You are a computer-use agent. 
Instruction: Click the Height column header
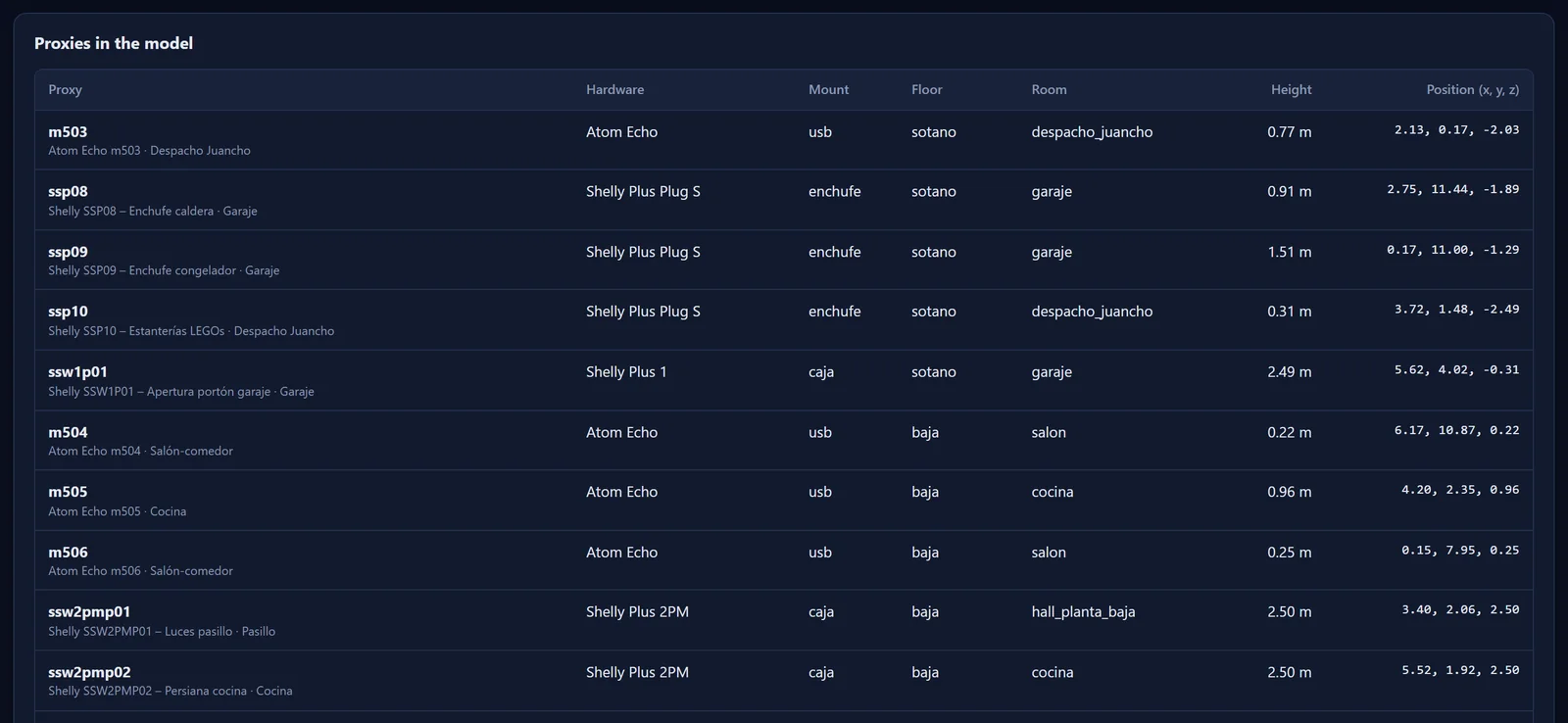1291,89
